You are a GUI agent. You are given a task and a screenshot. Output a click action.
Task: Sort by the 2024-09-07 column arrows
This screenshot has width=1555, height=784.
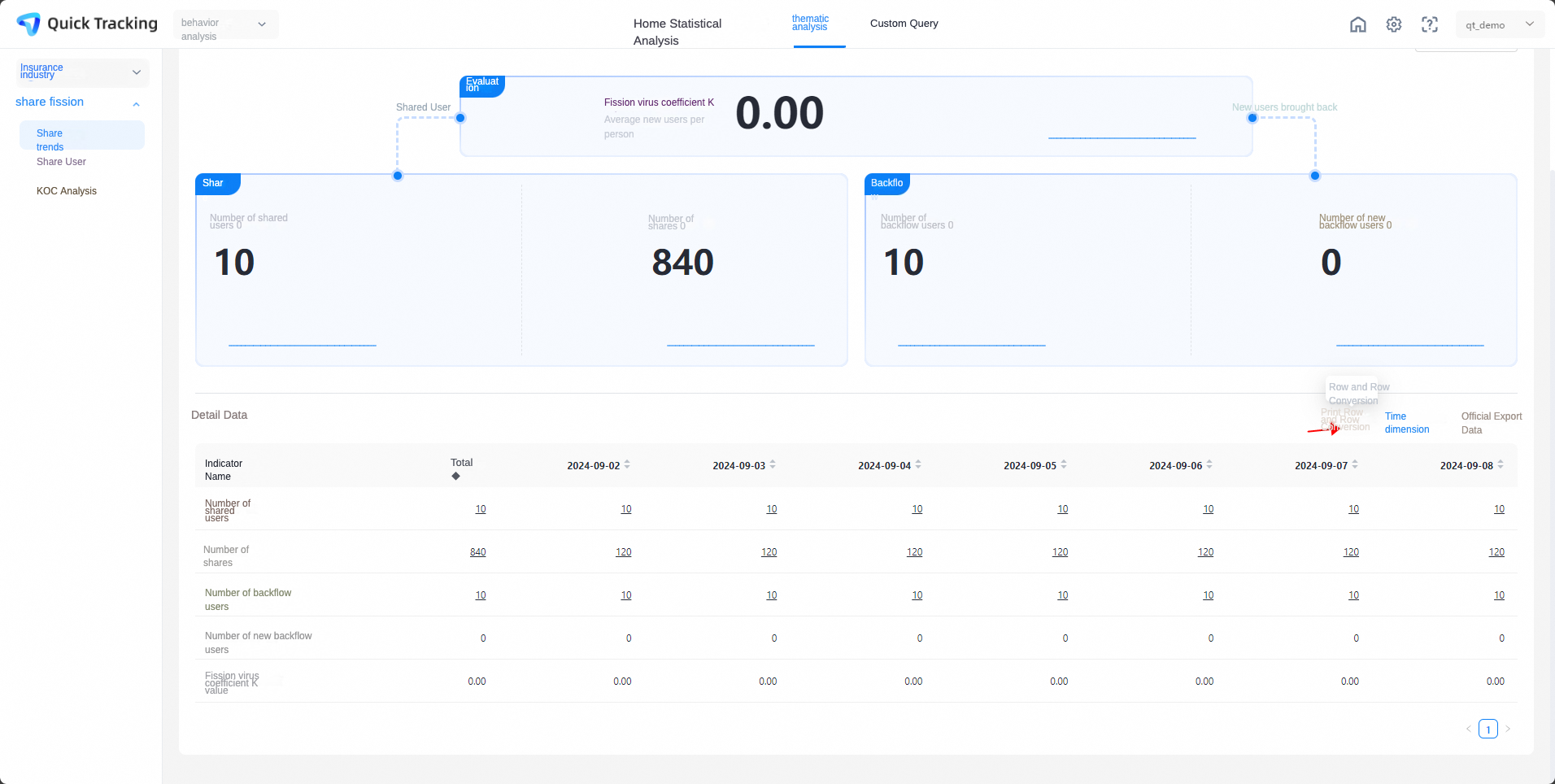1355,464
